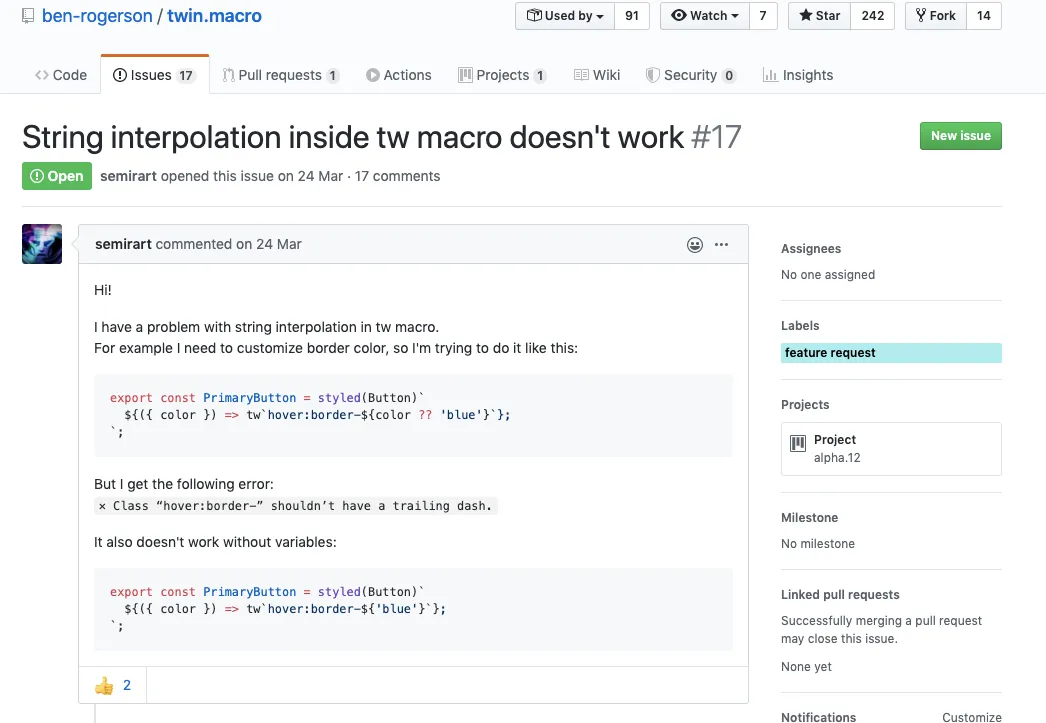
Task: Fork the repository
Action: click(935, 16)
